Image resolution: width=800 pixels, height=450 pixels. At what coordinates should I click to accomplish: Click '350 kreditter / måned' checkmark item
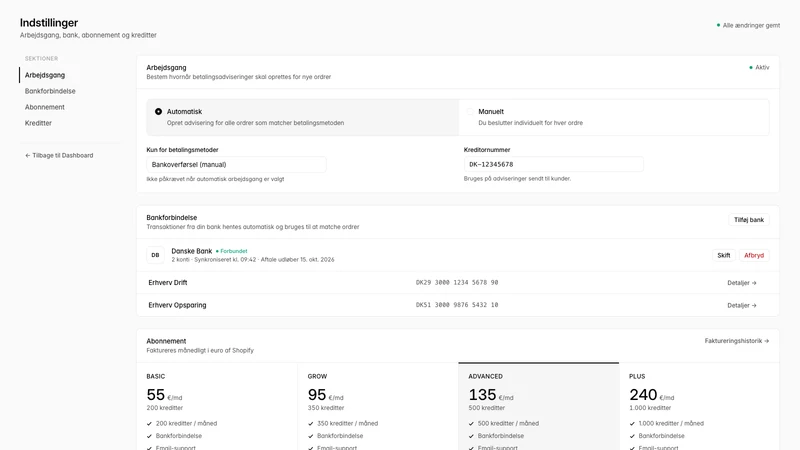point(343,423)
